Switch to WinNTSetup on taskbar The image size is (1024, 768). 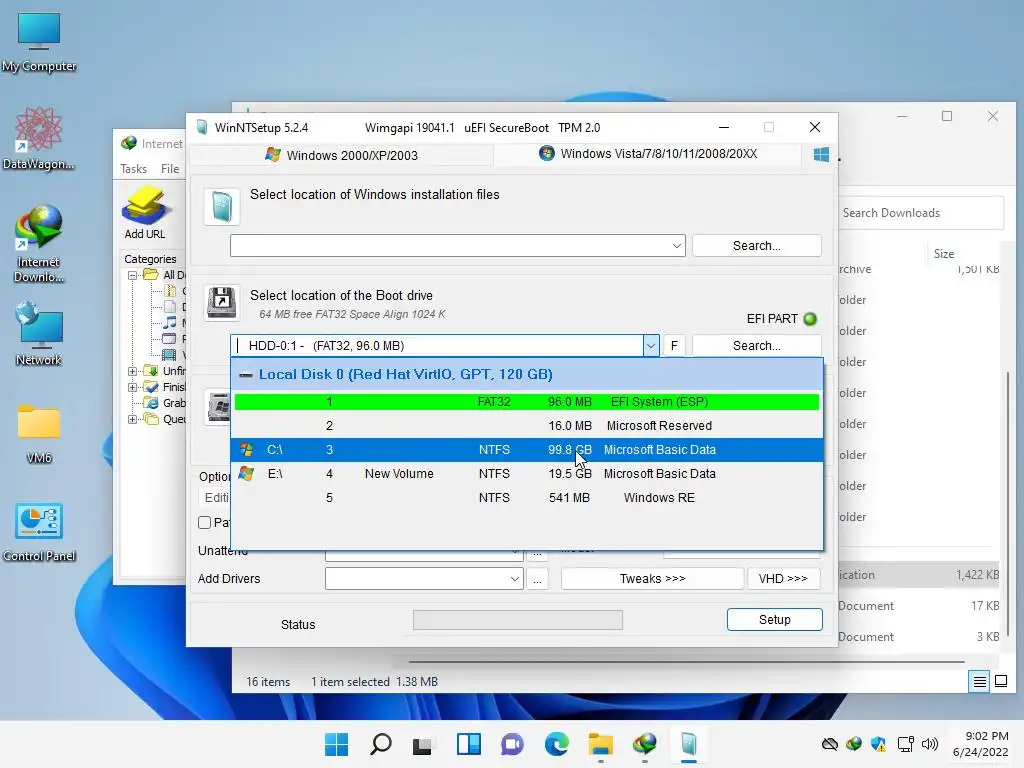(688, 744)
